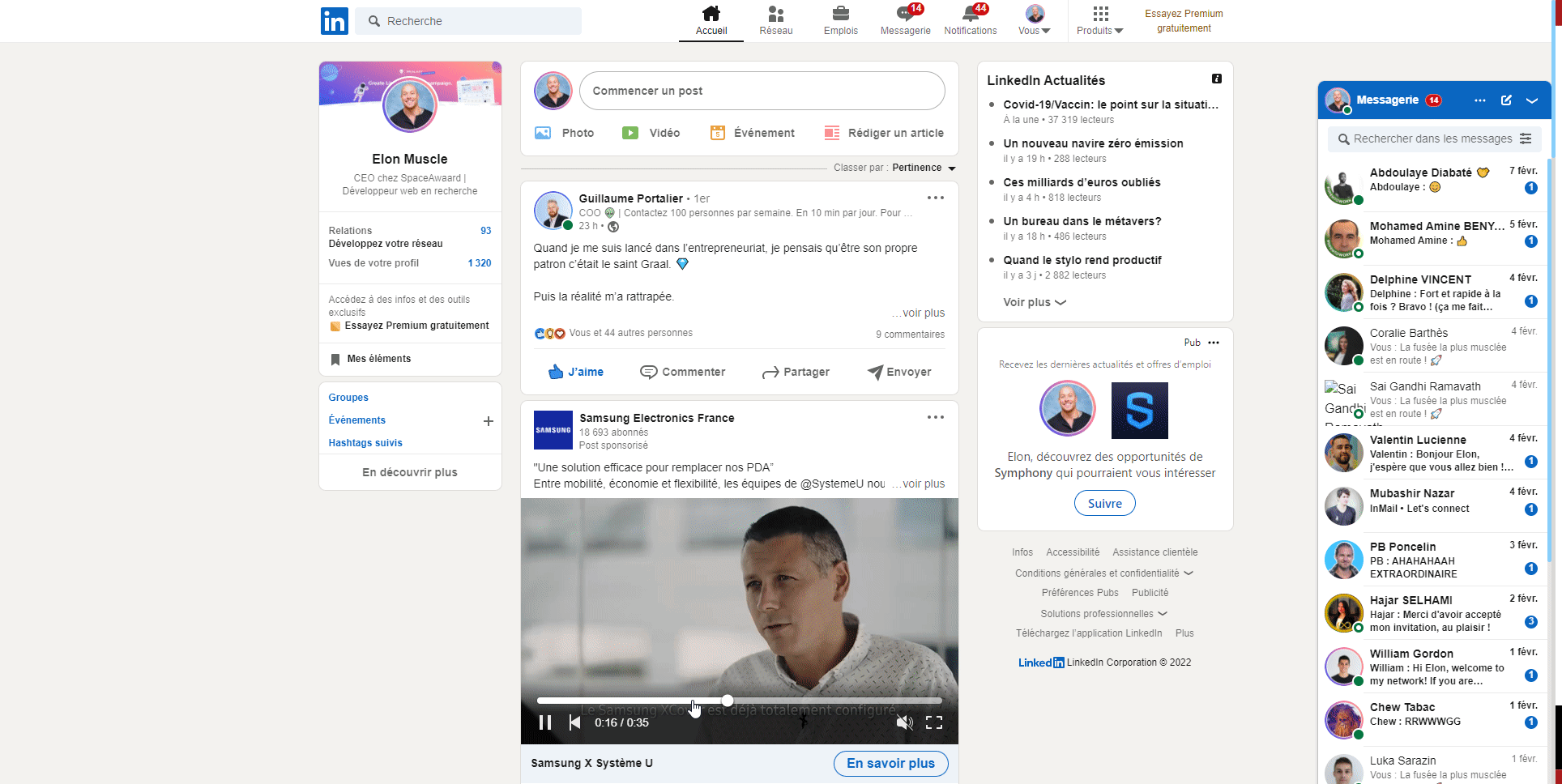1562x784 pixels.
Task: Click Suivre to follow Symphony
Action: click(1104, 503)
